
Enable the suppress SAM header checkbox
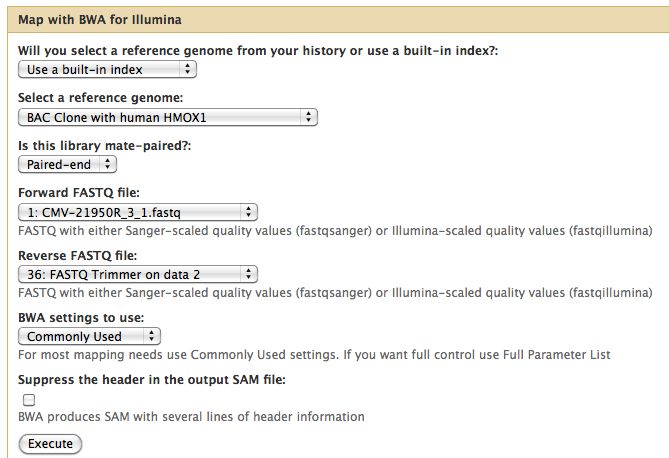29,399
